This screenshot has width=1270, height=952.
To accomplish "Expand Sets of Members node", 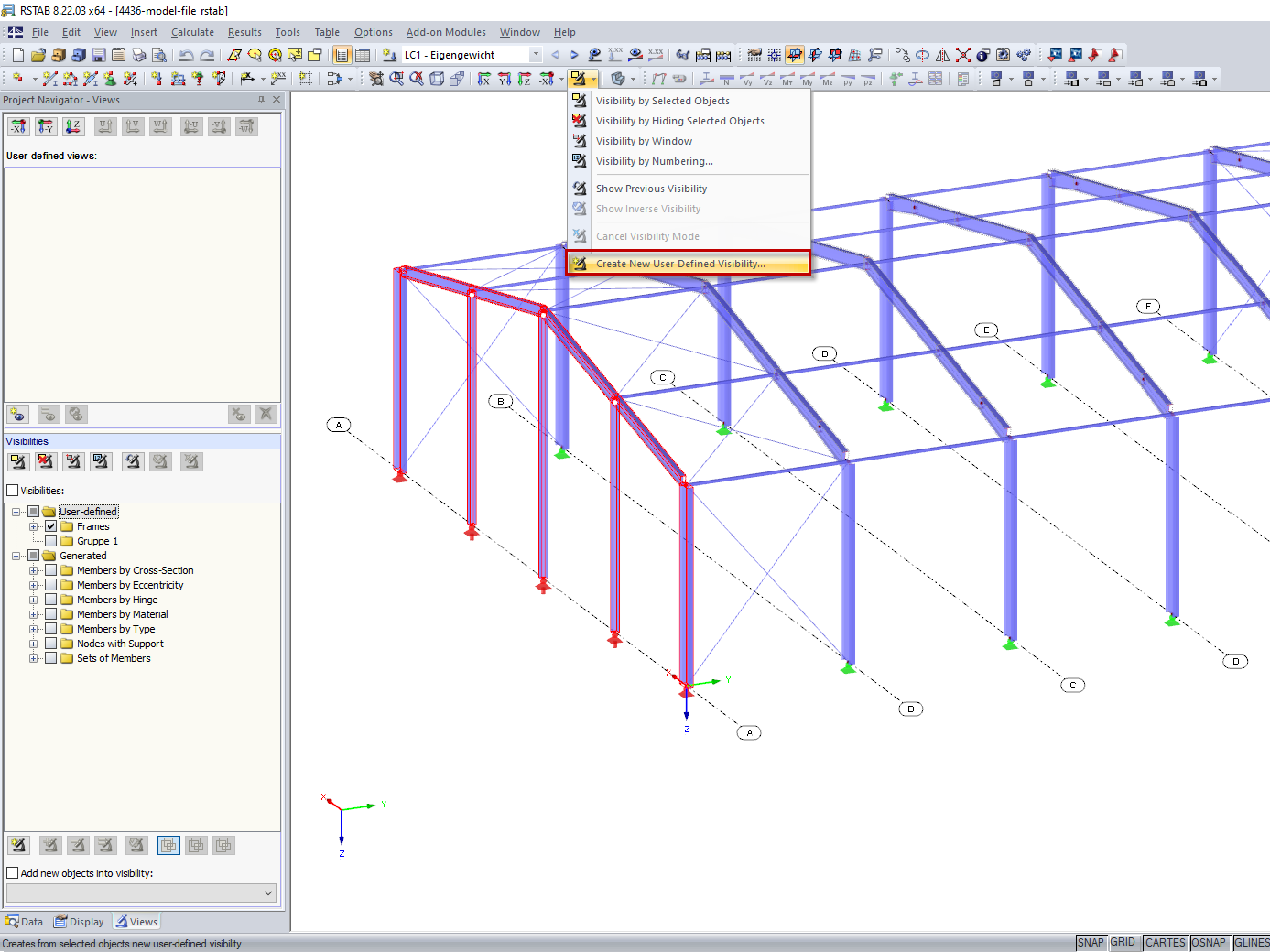I will tap(33, 658).
